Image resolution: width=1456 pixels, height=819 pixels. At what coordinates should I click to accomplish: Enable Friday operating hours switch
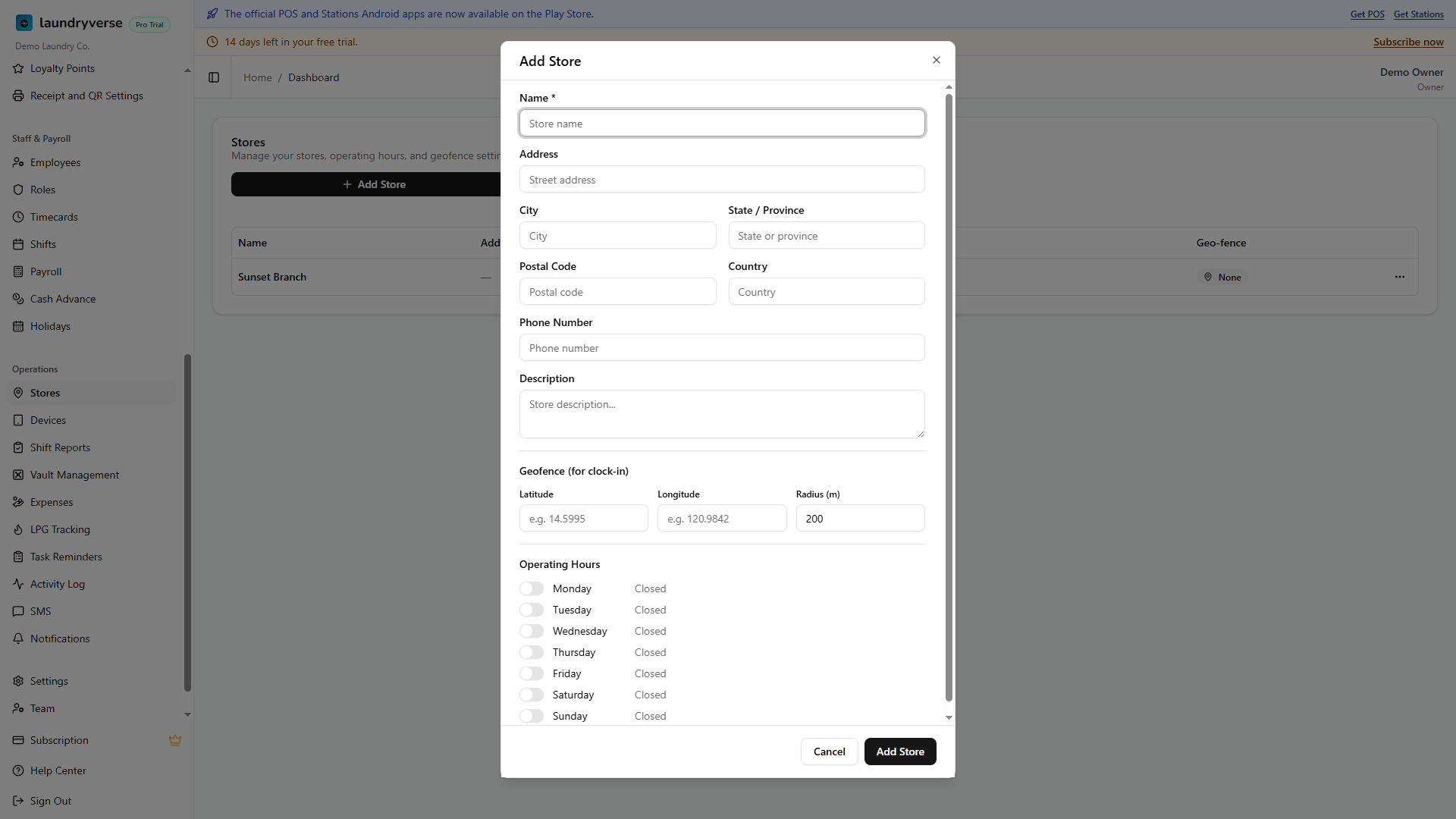(x=532, y=673)
